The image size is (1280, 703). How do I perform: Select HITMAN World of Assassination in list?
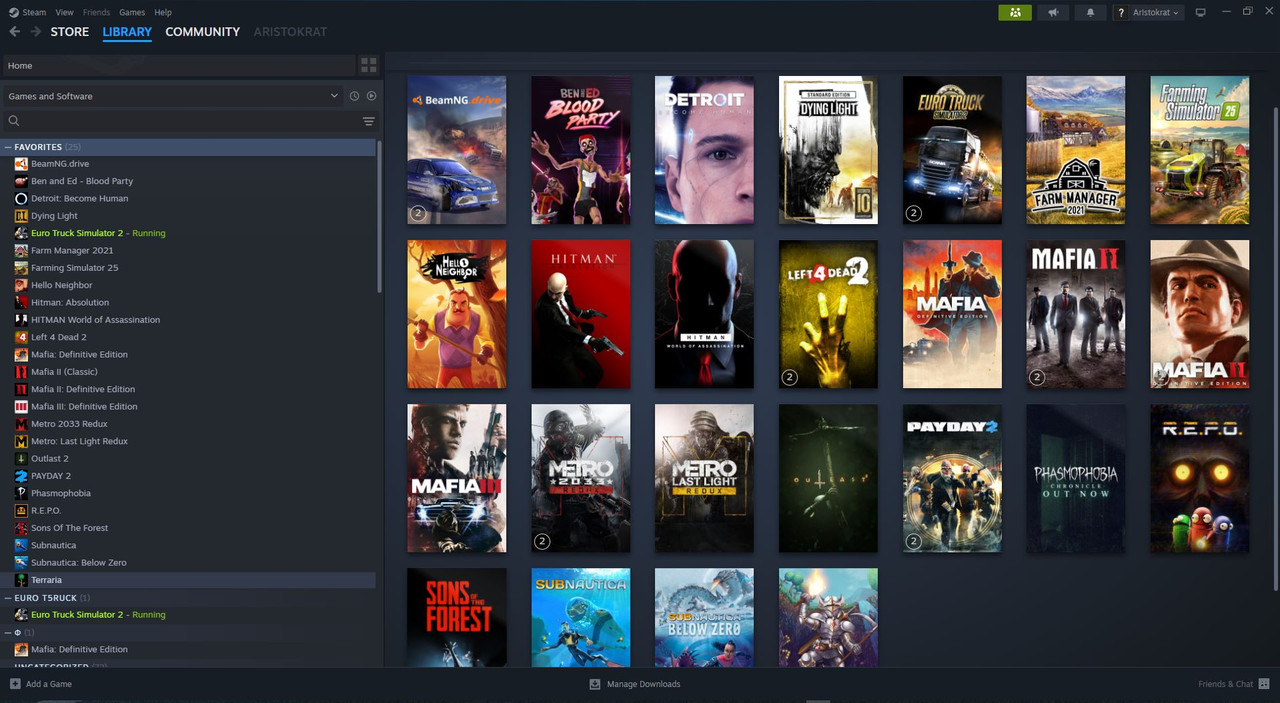pyautogui.click(x=95, y=320)
